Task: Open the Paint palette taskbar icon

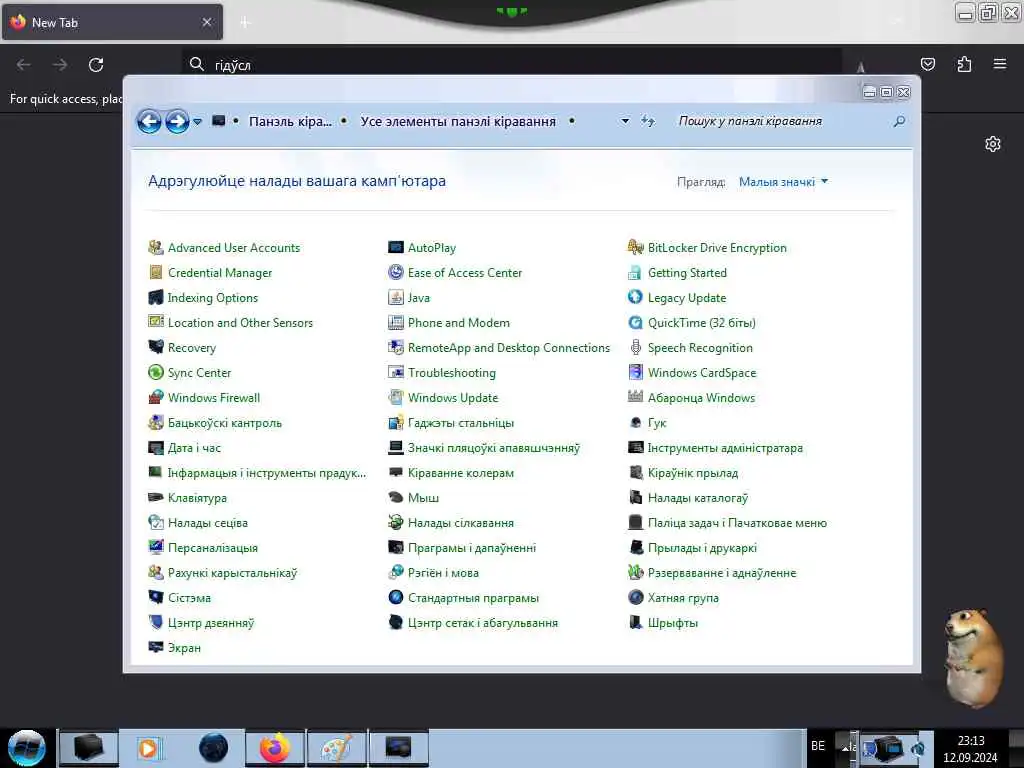Action: tap(337, 748)
